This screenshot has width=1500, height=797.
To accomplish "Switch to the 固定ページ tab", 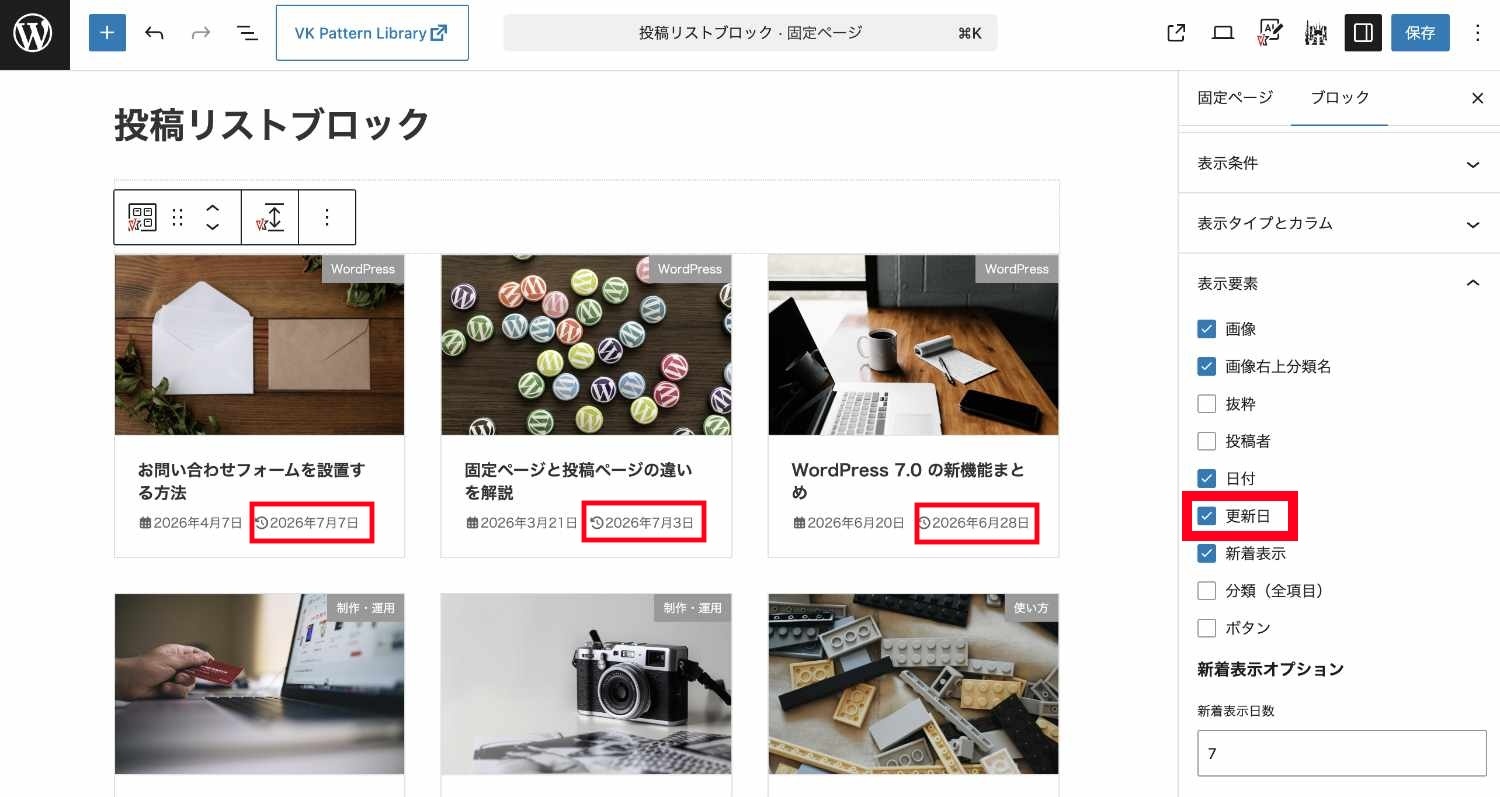I will [1235, 98].
